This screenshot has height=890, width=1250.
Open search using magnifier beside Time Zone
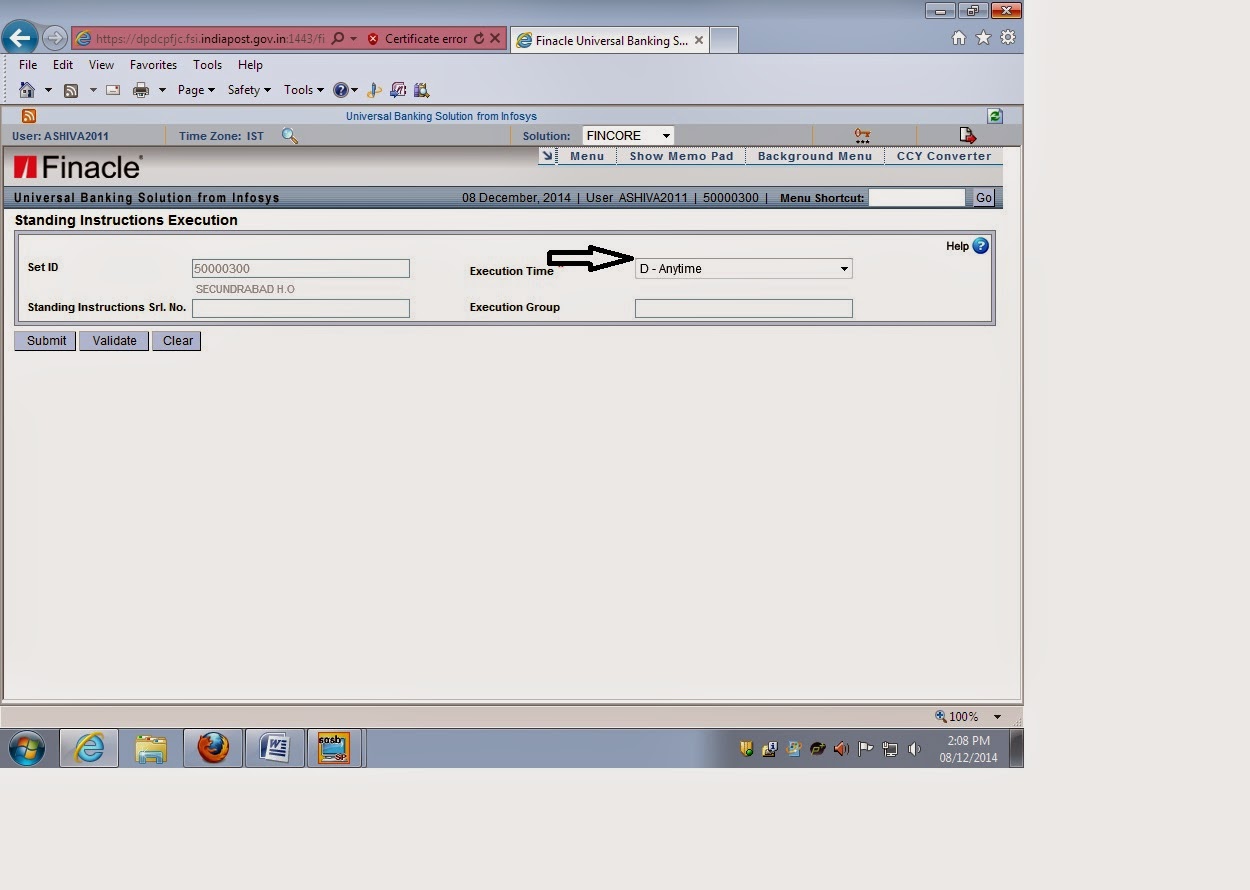[290, 135]
